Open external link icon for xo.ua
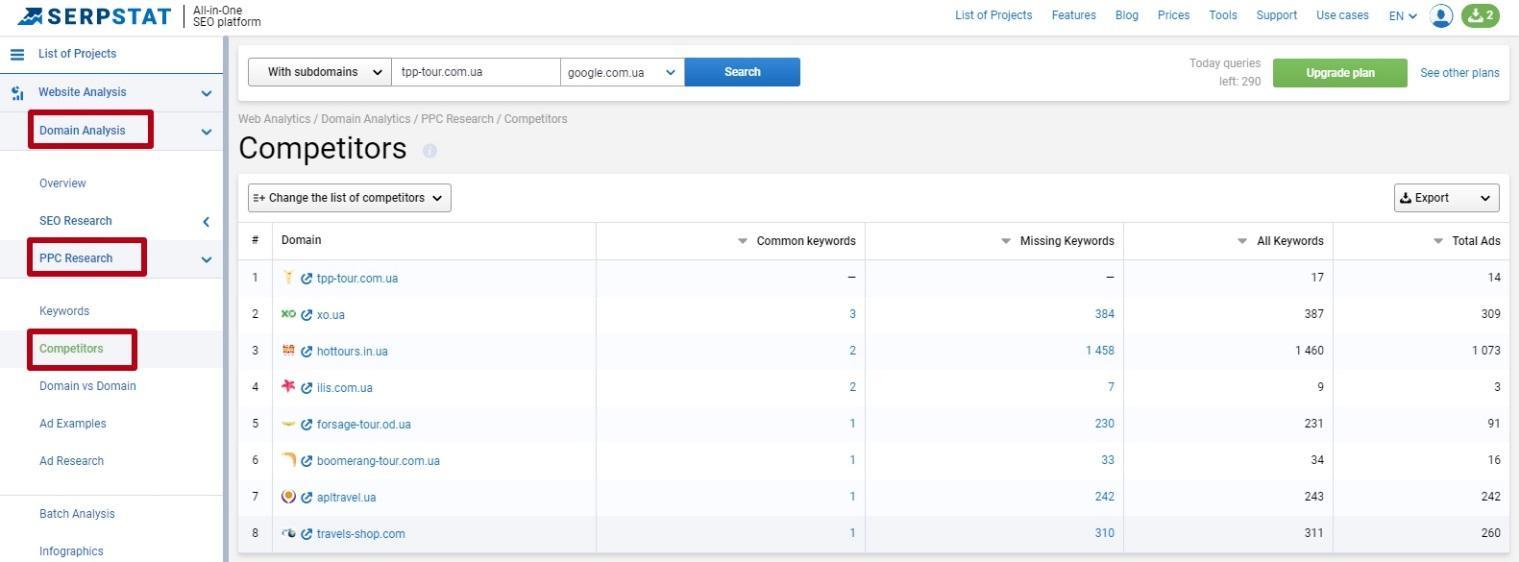This screenshot has width=1519, height=562. (x=307, y=315)
